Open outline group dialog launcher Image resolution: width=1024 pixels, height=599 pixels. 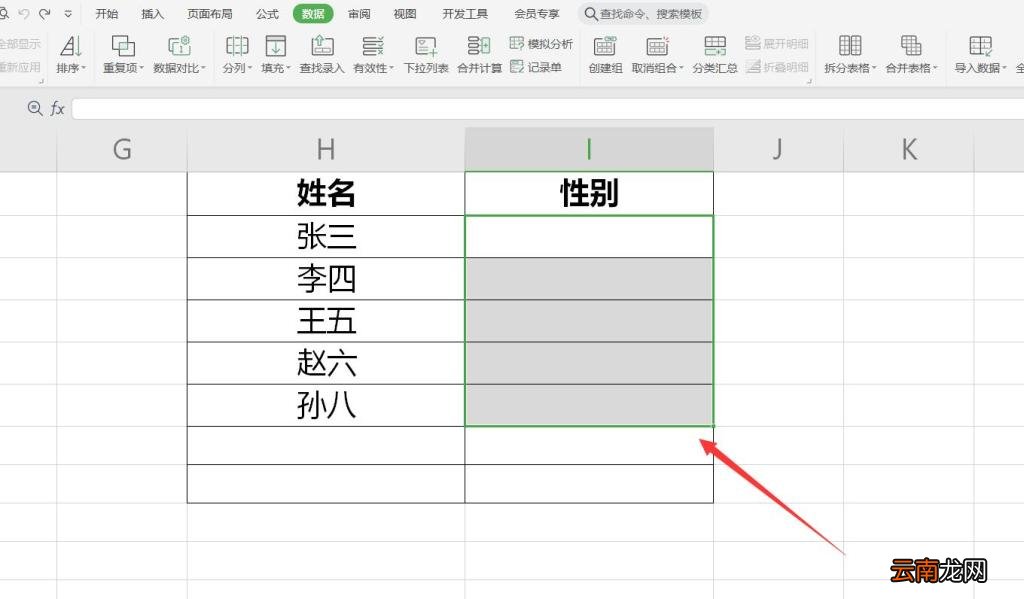click(x=809, y=81)
